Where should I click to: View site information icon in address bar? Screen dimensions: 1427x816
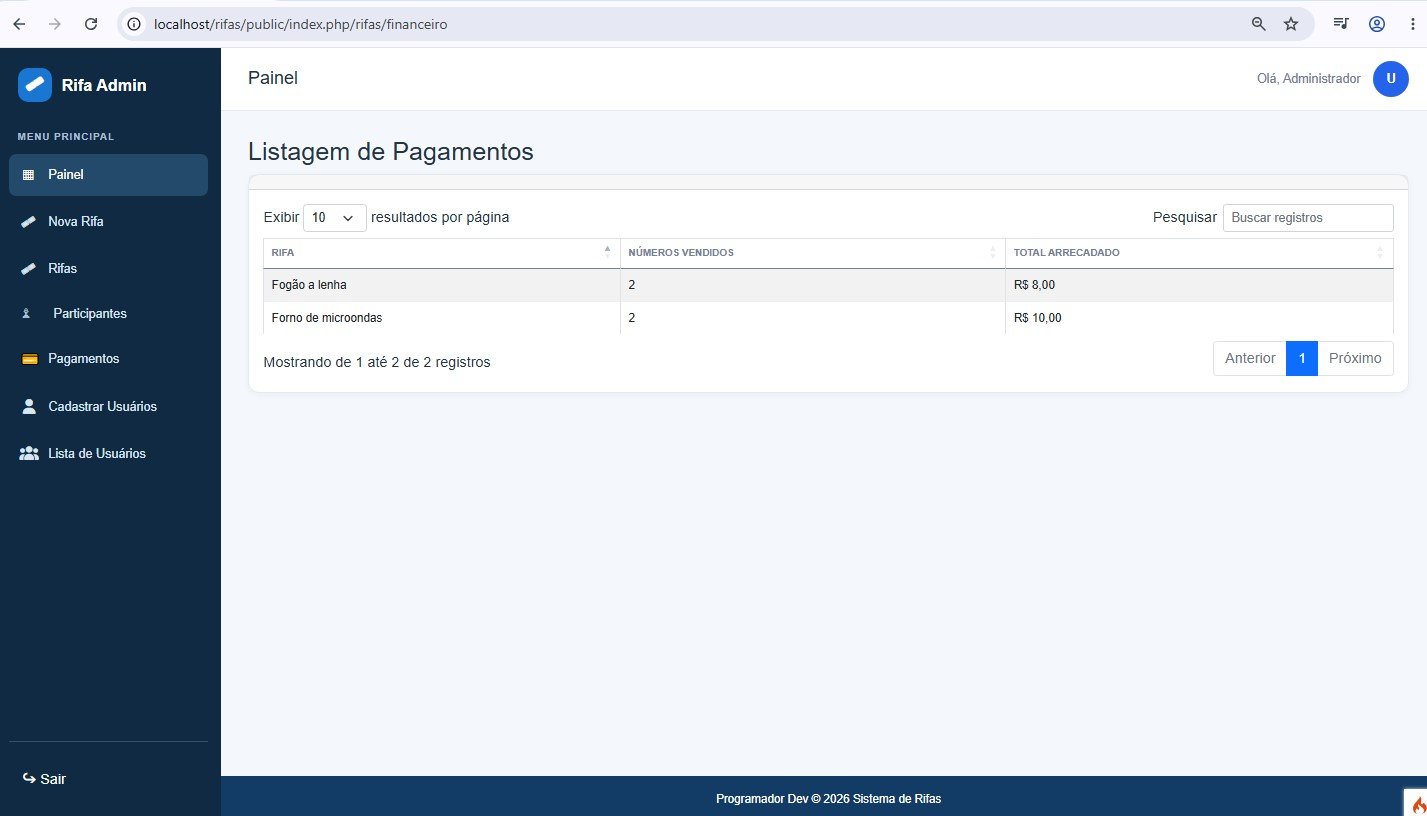135,24
